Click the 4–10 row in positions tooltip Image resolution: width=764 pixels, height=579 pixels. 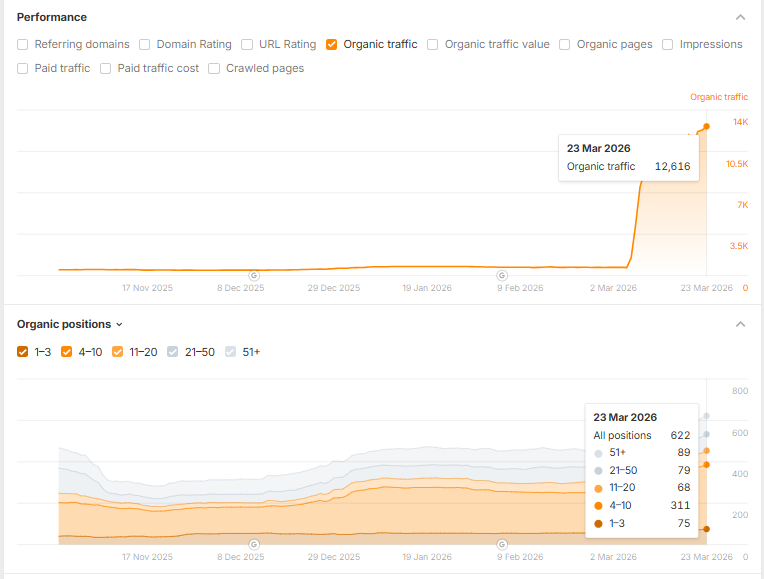[x=642, y=505]
